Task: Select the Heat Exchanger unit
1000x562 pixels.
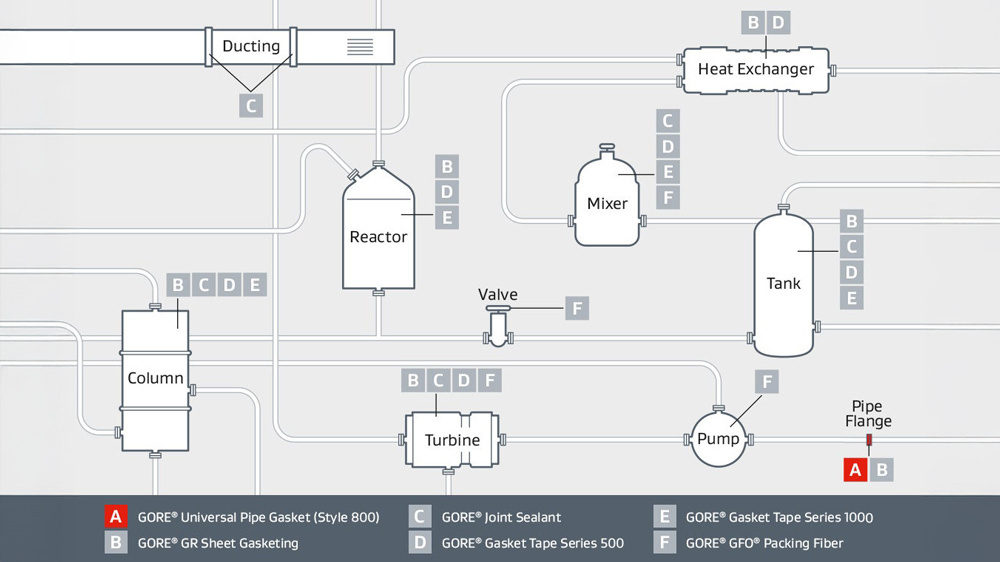Action: pos(755,69)
